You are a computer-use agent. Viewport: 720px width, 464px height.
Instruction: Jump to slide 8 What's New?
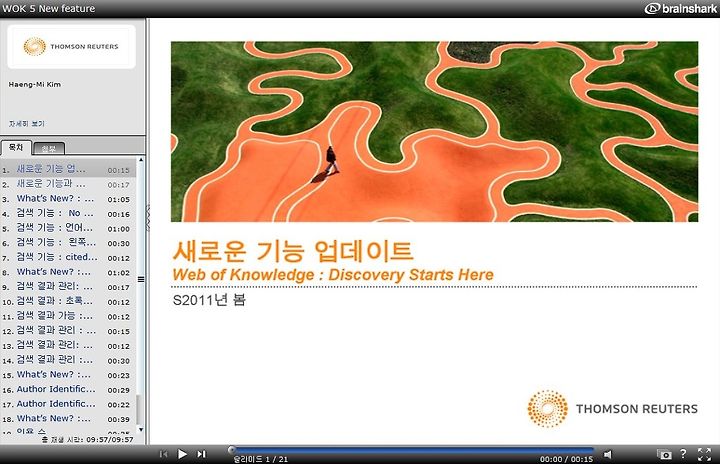tap(68, 272)
